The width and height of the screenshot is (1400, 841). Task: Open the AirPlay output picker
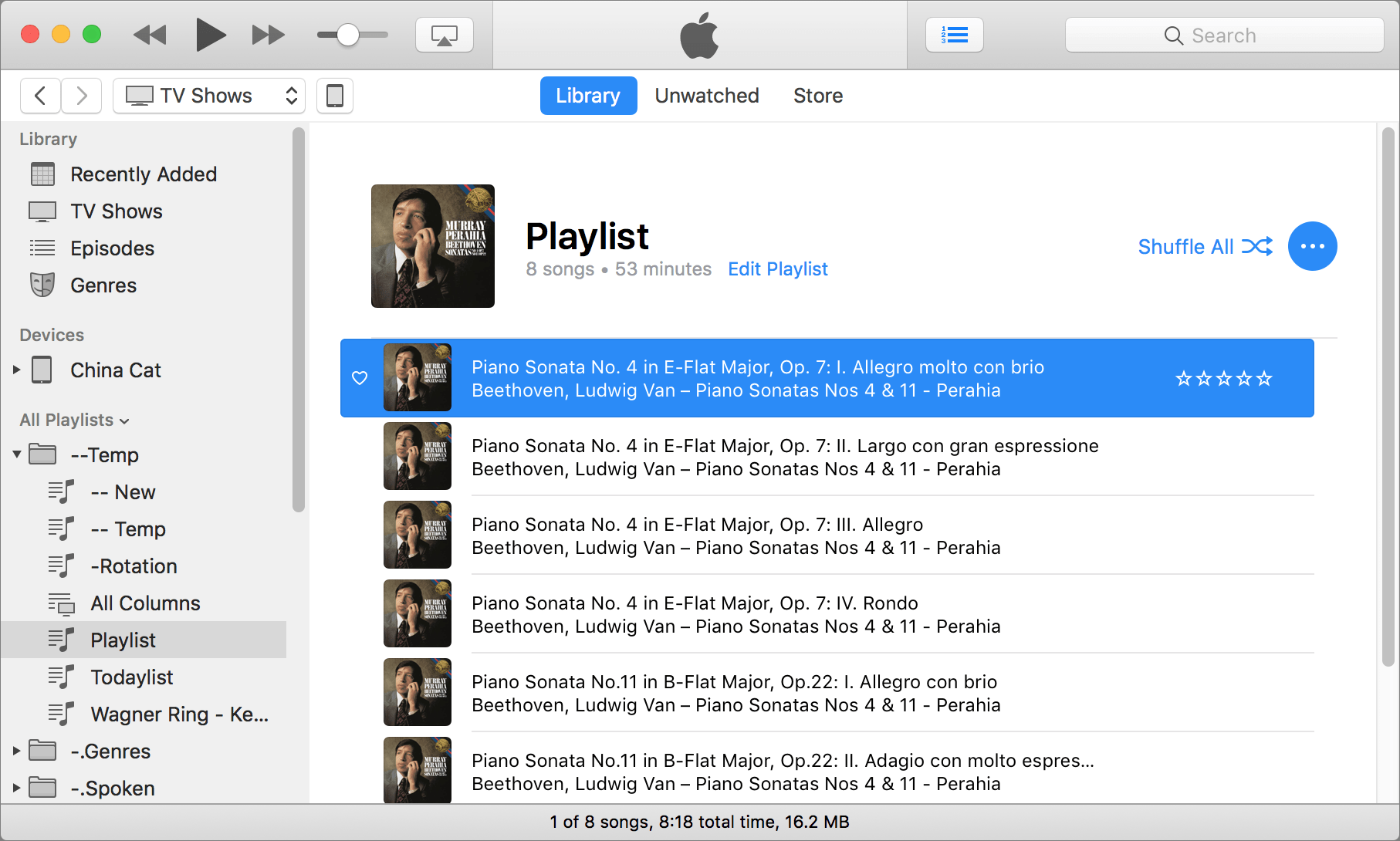click(x=444, y=34)
